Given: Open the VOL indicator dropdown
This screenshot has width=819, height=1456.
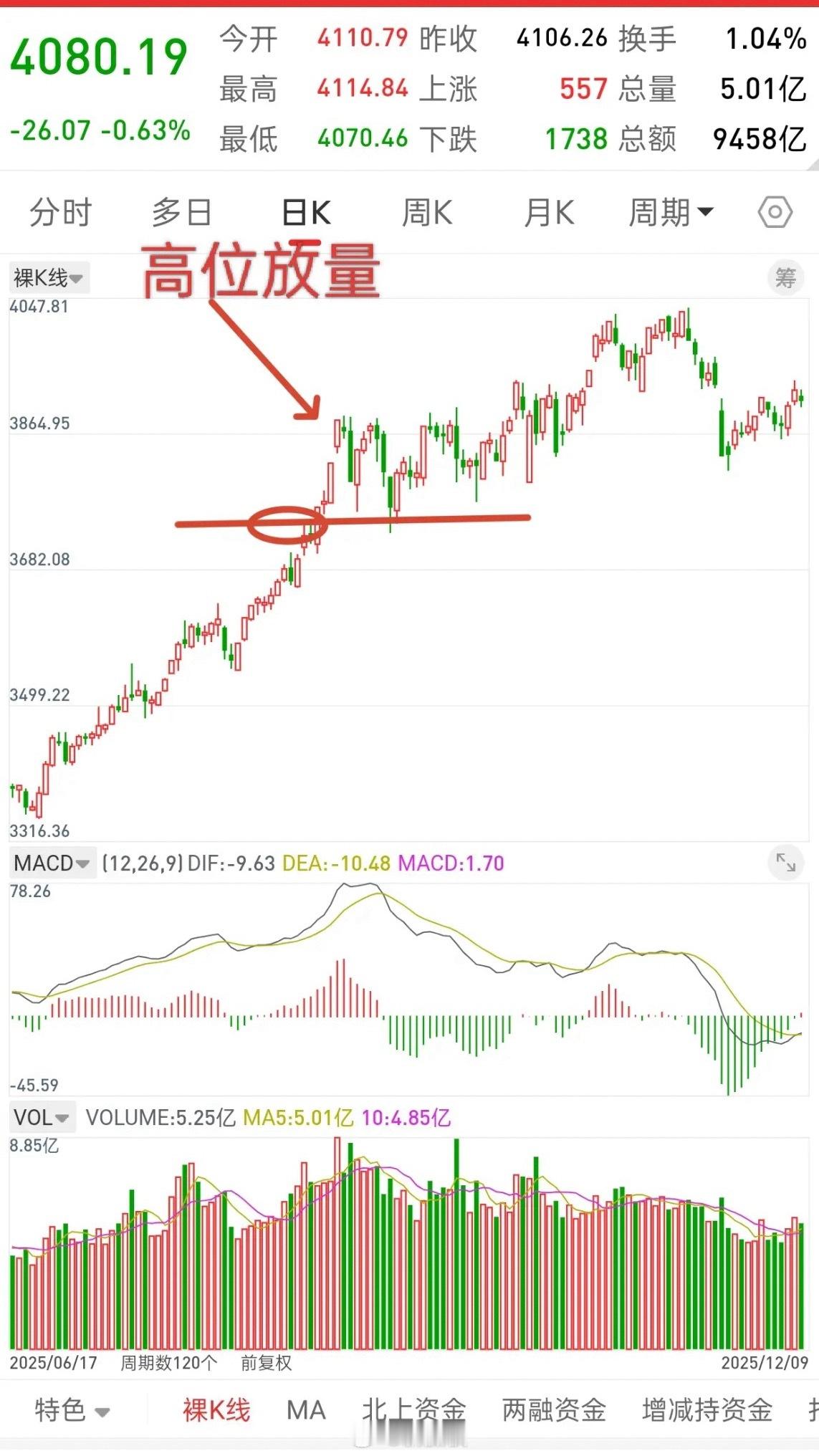Looking at the screenshot, I should coord(42,1117).
